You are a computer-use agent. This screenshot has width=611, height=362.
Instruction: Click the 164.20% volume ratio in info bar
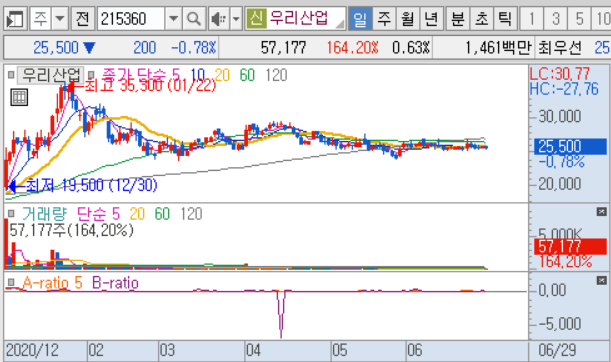(x=352, y=48)
